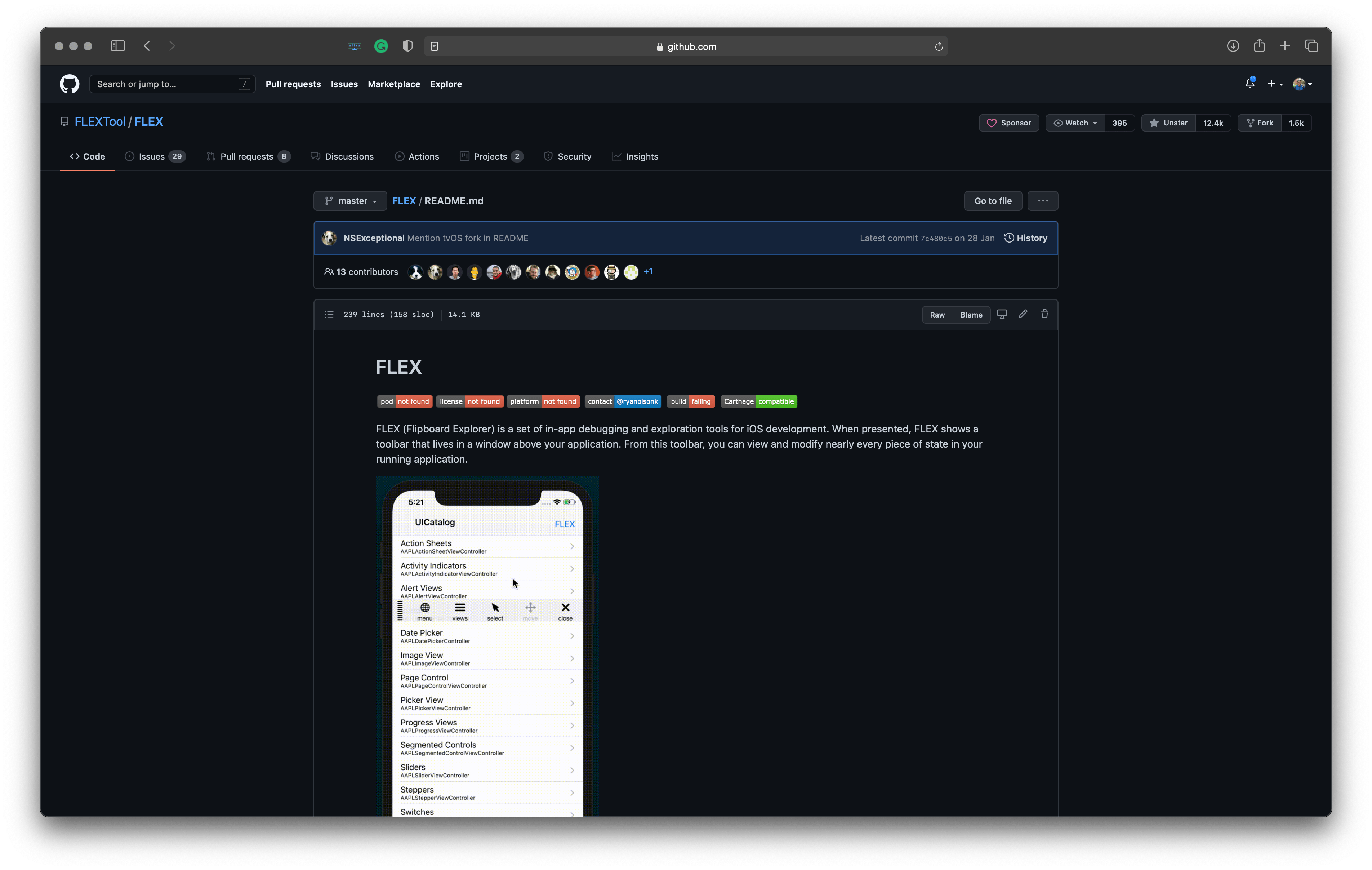The image size is (1372, 870).
Task: Click the Go to file button
Action: 993,201
